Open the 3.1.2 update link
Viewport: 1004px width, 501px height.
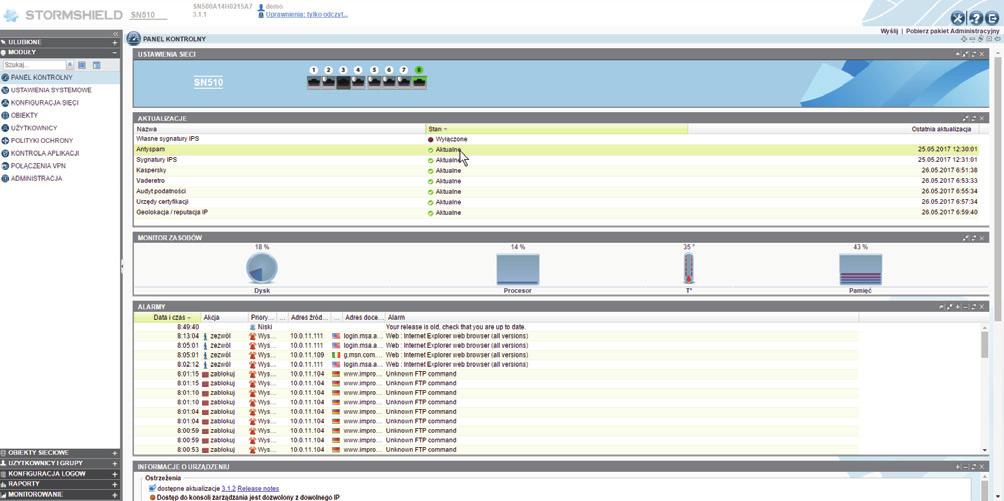[x=228, y=489]
